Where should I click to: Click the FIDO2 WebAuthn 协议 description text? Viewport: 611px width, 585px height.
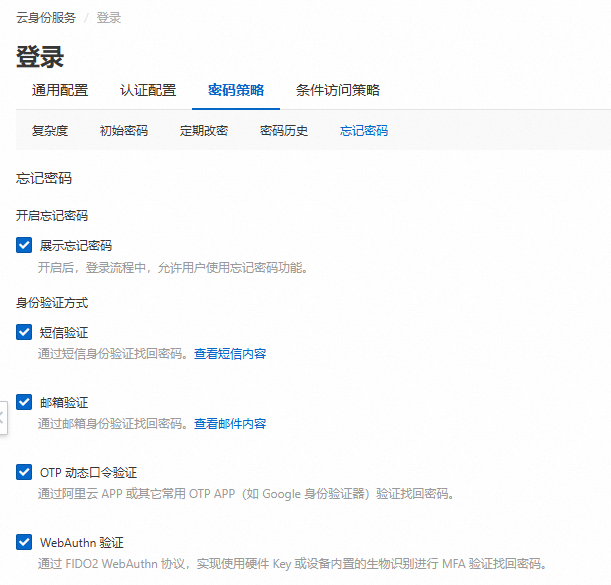coord(293,564)
